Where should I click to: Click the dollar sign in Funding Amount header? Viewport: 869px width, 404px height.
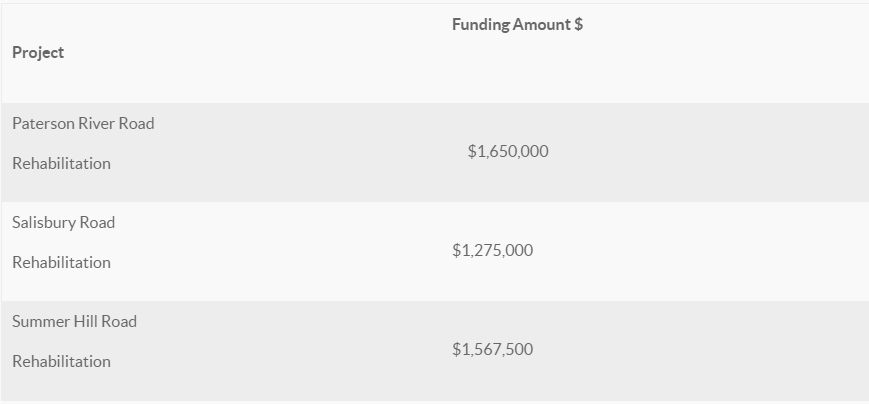click(x=579, y=24)
